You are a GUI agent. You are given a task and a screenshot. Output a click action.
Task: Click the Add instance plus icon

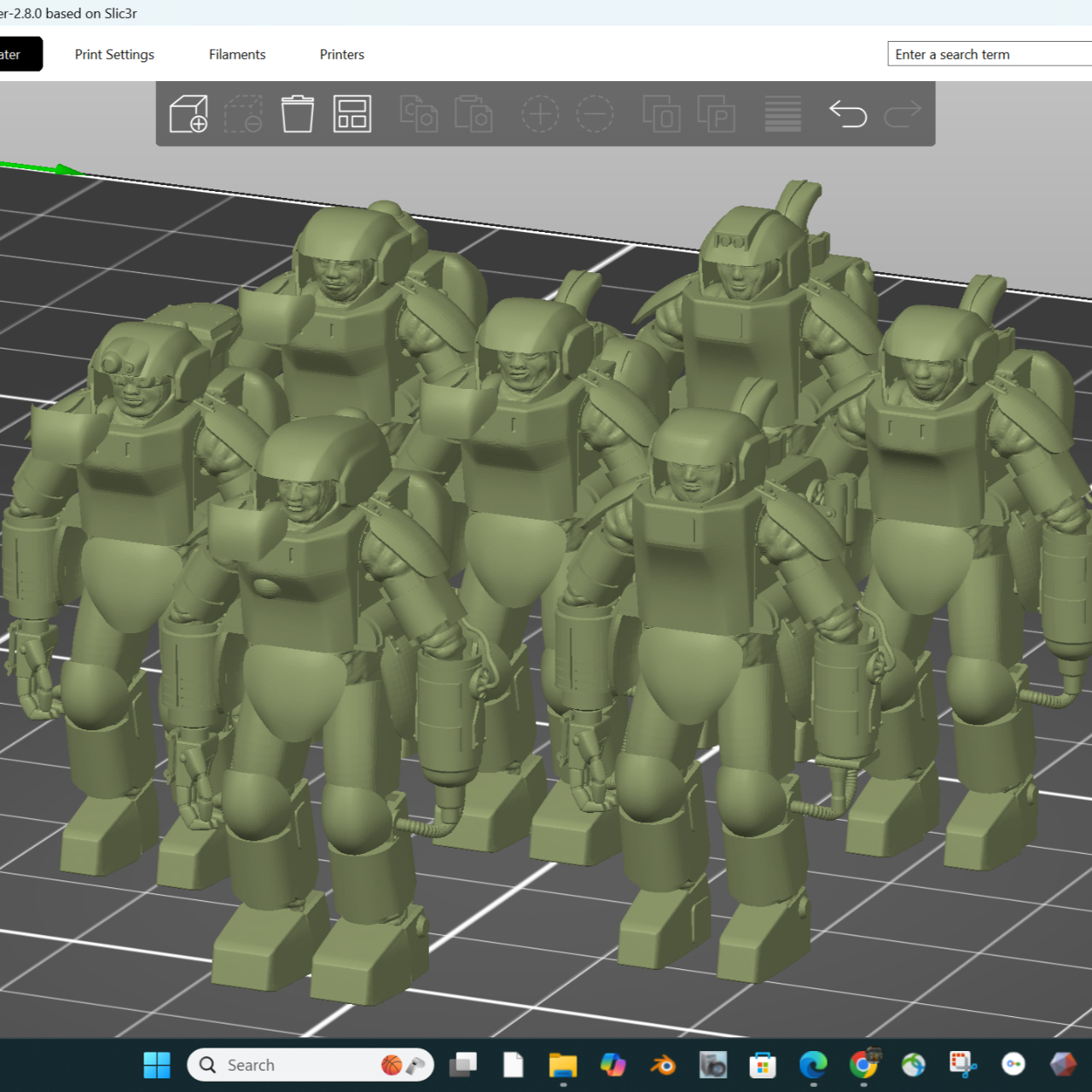[540, 113]
